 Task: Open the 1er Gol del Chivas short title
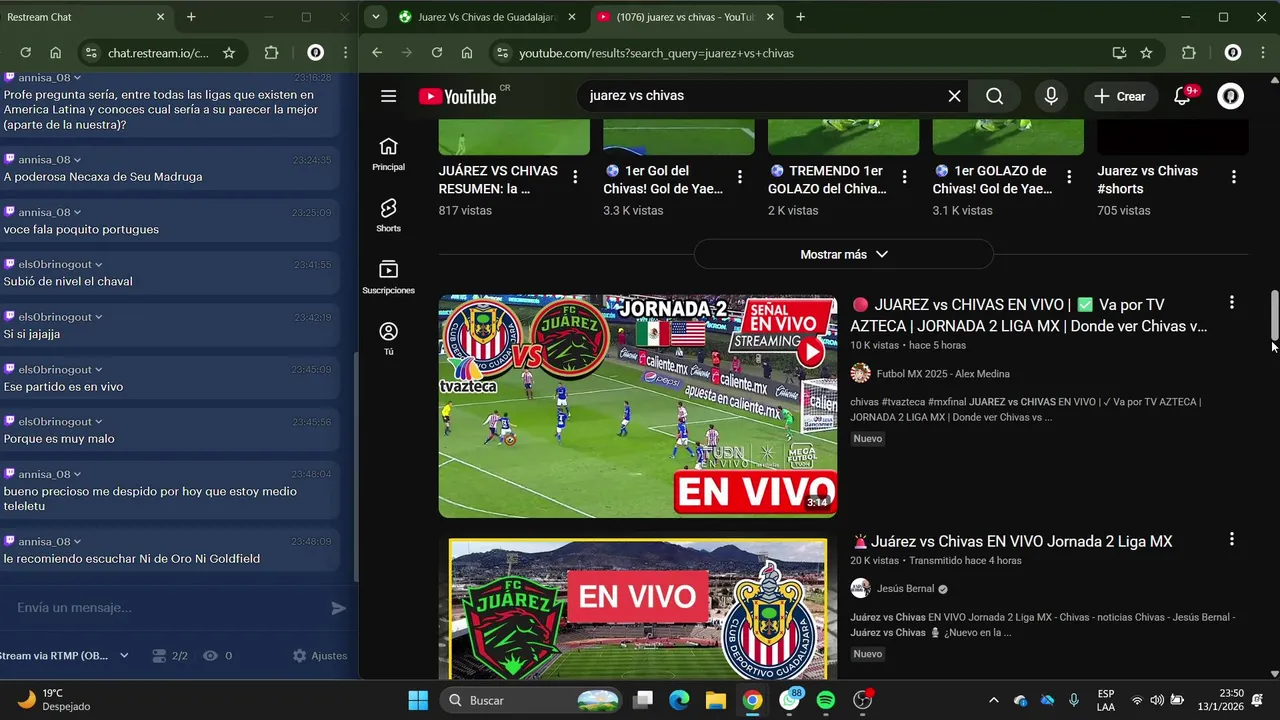[x=663, y=180]
